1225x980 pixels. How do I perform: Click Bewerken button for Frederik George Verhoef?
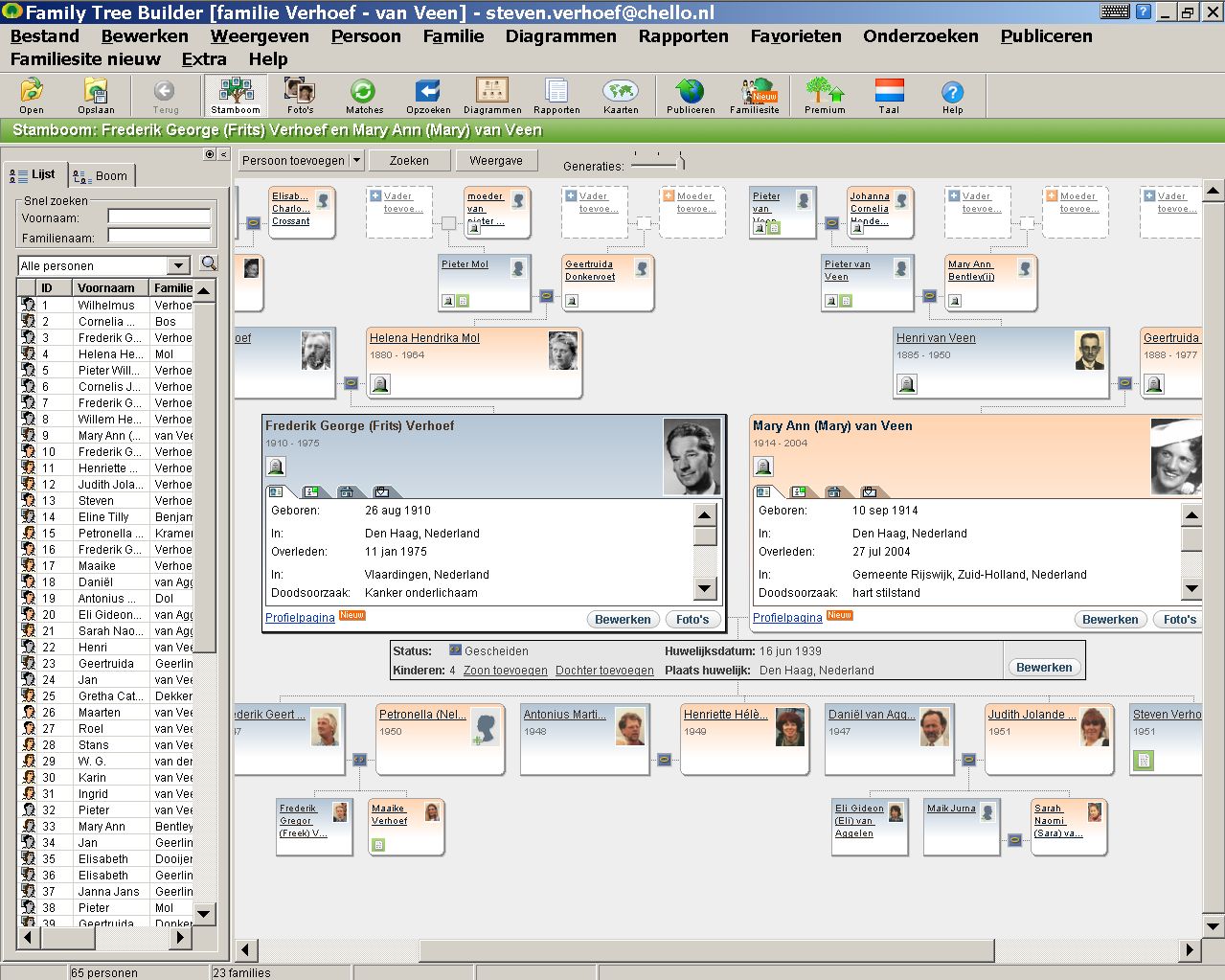[623, 620]
